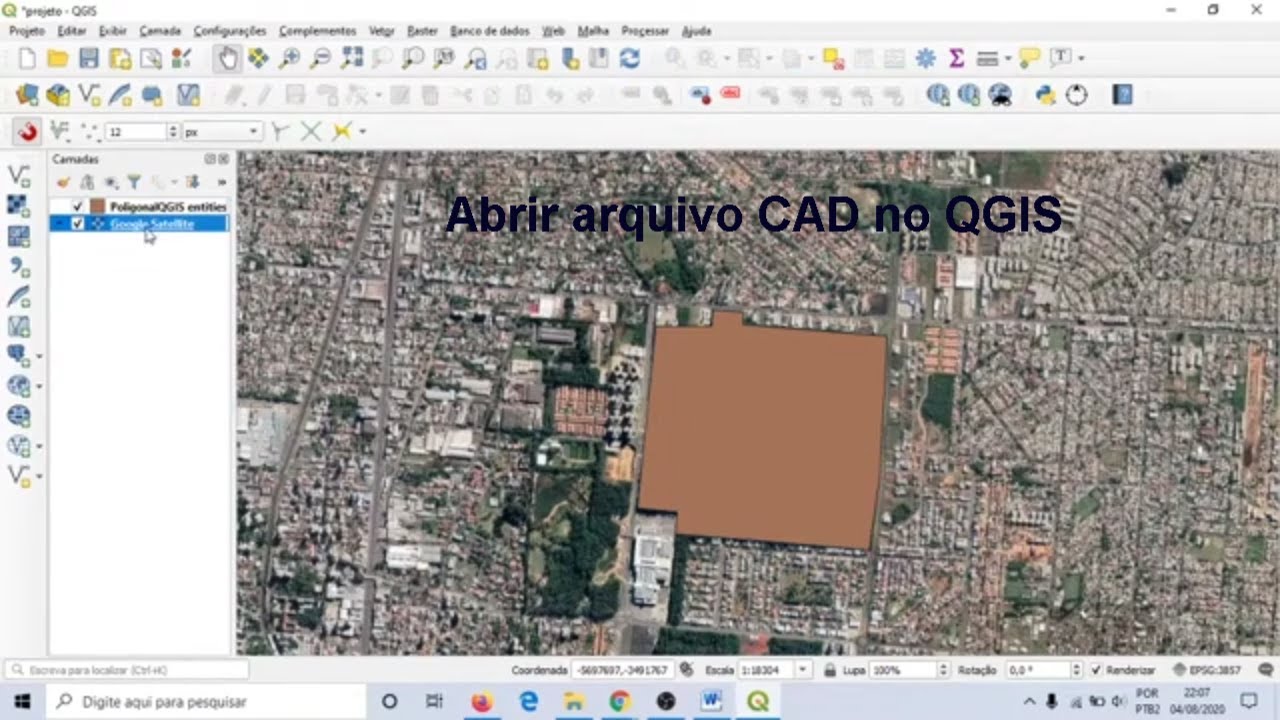Uncheck the Google Satellite layer visibility

tap(77, 224)
